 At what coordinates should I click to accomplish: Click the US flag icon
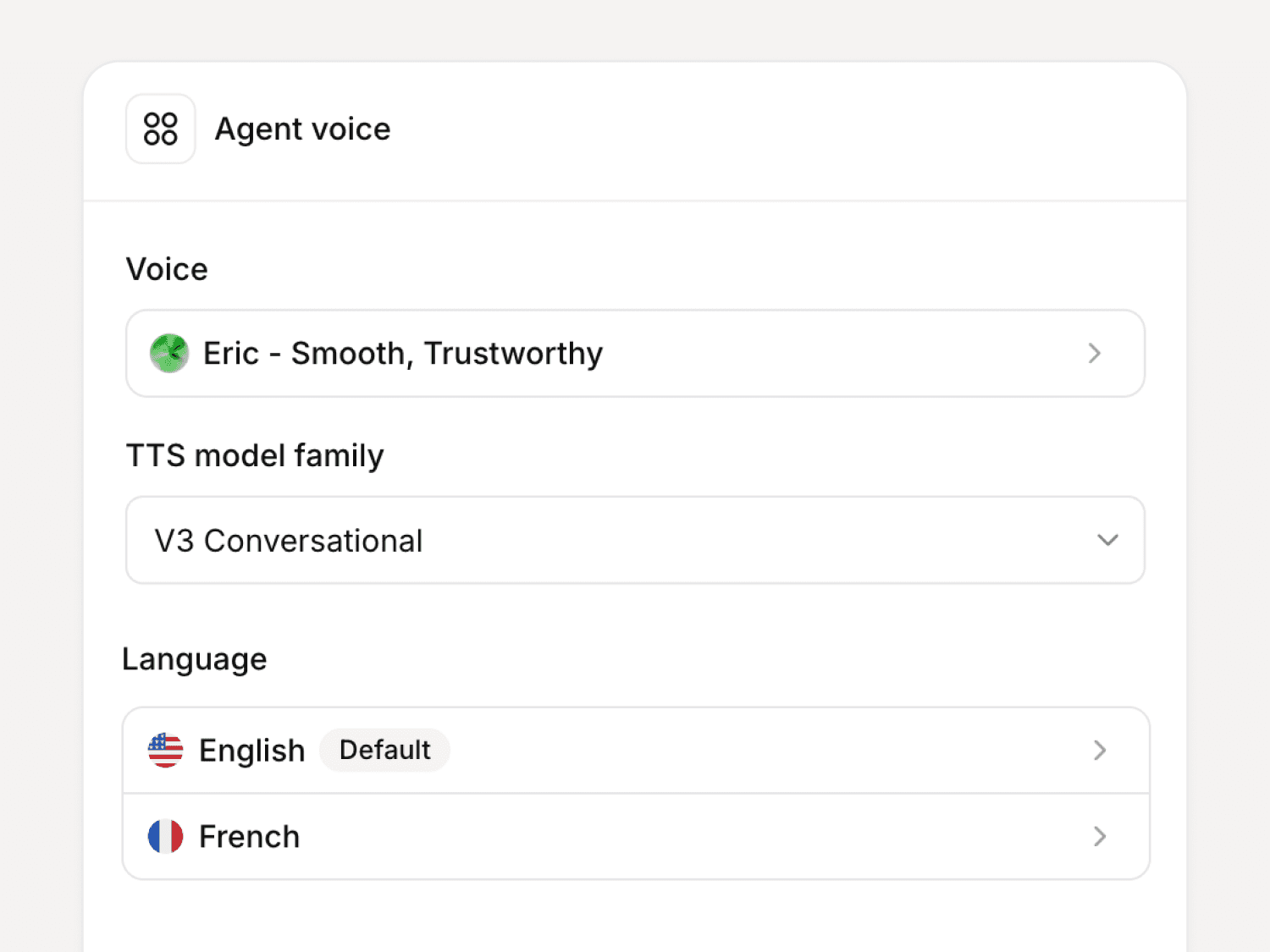coord(165,751)
